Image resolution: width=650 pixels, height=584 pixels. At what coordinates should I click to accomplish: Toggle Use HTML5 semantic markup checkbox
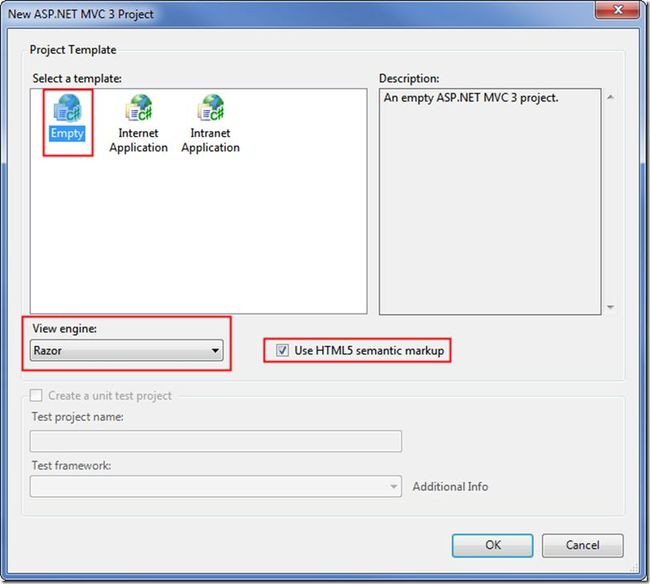[x=282, y=350]
